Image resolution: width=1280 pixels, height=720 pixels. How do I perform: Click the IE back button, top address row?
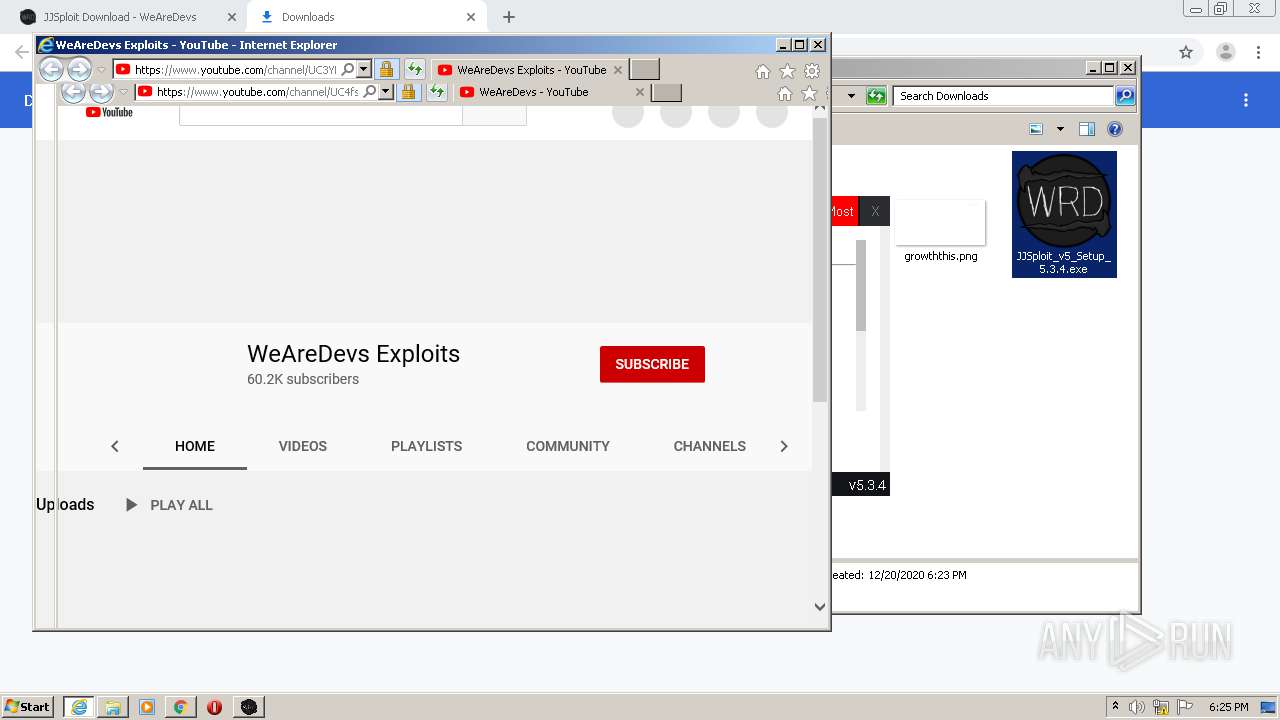point(51,69)
